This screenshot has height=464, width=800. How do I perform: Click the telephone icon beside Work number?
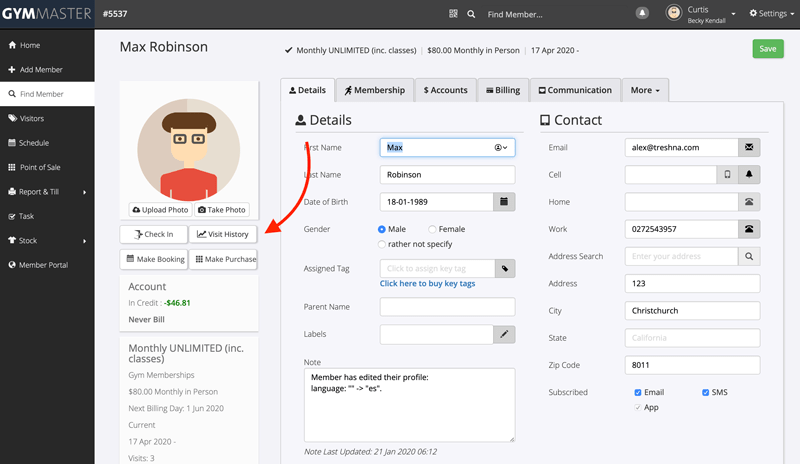point(749,229)
